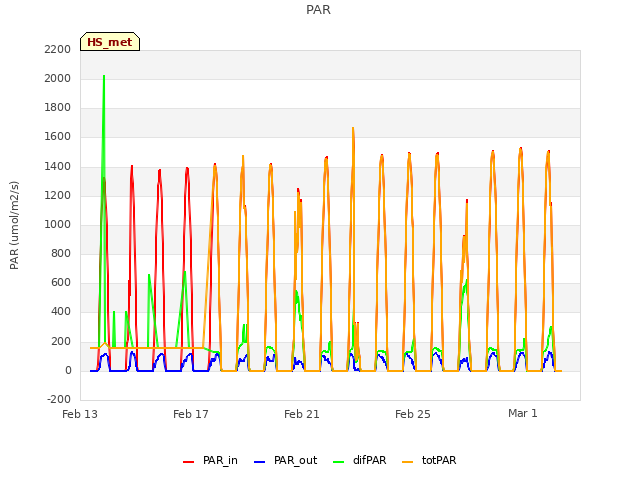Toggle the PAR_in legend entry
This screenshot has height=480, width=640.
(210, 460)
